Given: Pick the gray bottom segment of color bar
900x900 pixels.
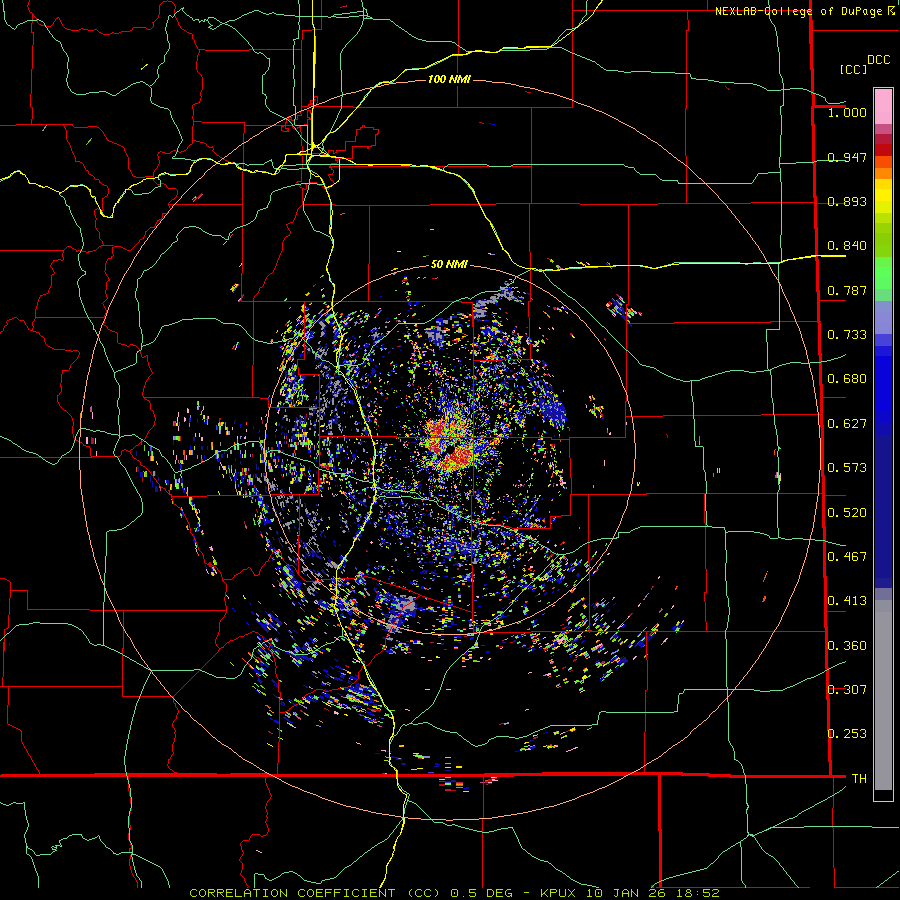Looking at the screenshot, I should pos(883,695).
